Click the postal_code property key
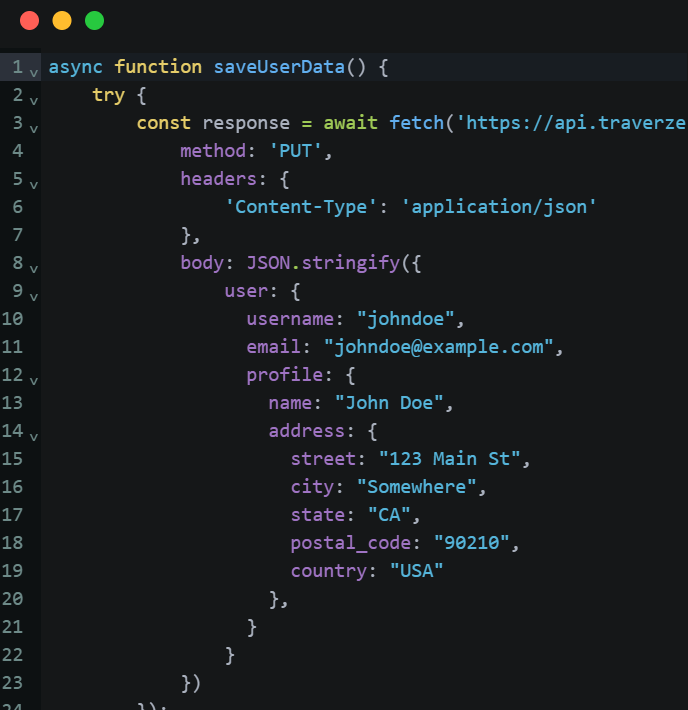 tap(351, 543)
